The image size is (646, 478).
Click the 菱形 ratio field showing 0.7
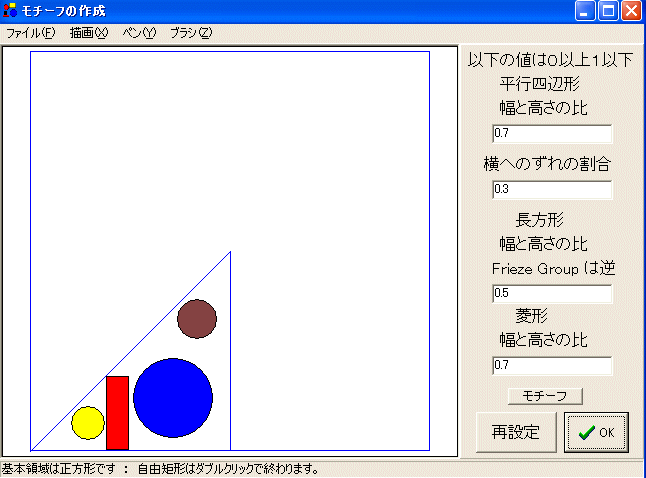coord(552,366)
